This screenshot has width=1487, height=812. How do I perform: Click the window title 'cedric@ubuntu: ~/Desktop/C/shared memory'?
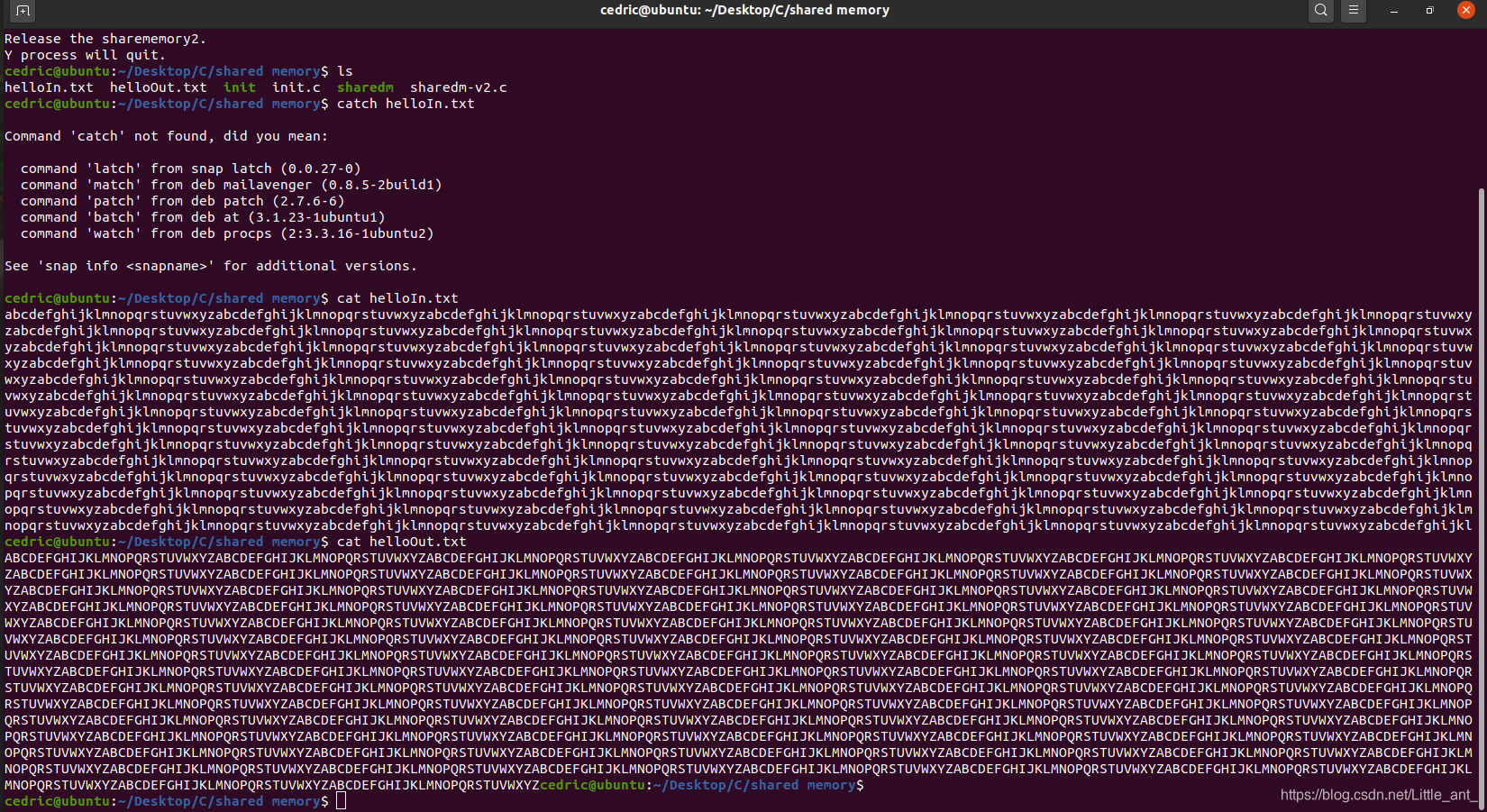[744, 10]
